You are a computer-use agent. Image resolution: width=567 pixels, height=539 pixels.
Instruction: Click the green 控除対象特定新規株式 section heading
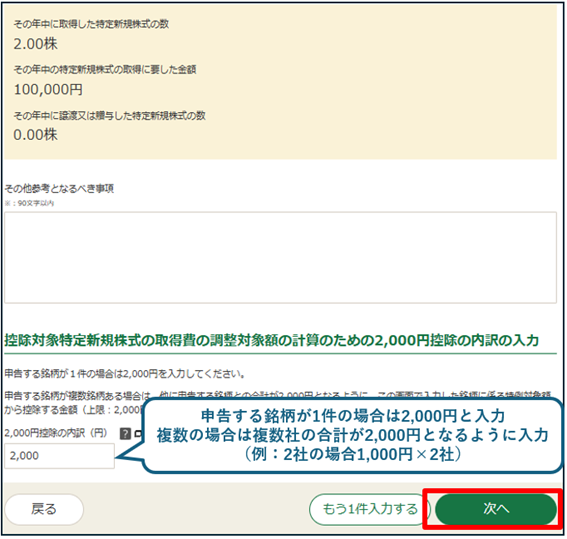[272, 340]
